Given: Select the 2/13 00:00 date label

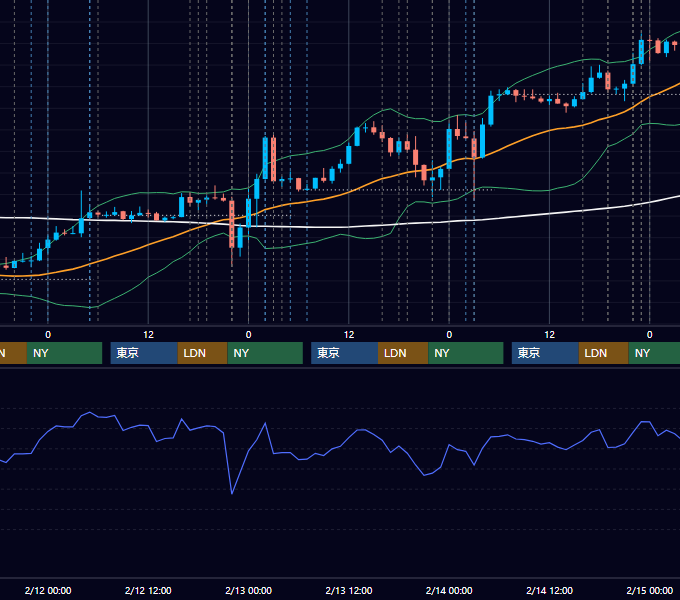Looking at the screenshot, I should pos(248,590).
